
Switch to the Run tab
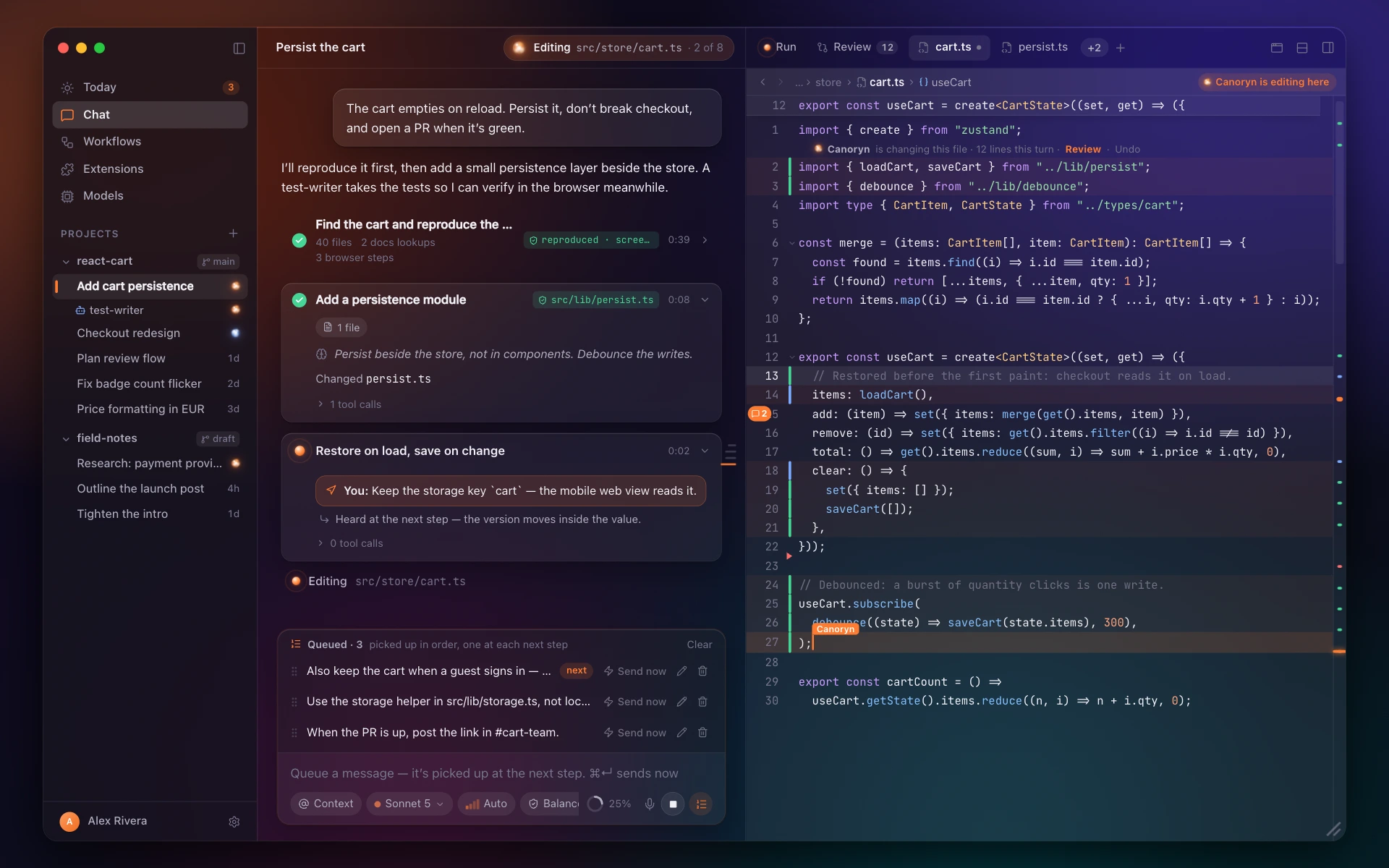[778, 48]
